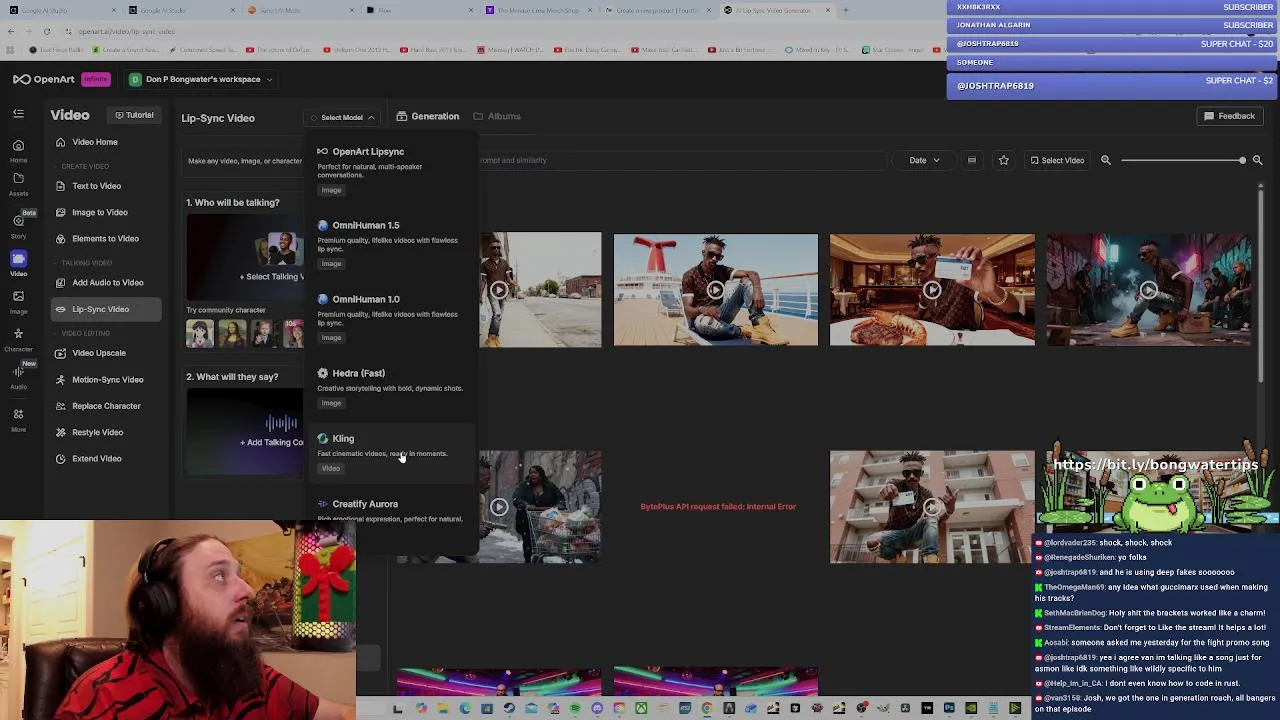The image size is (1280, 720).
Task: Open the More section icon
Action: (x=18, y=419)
